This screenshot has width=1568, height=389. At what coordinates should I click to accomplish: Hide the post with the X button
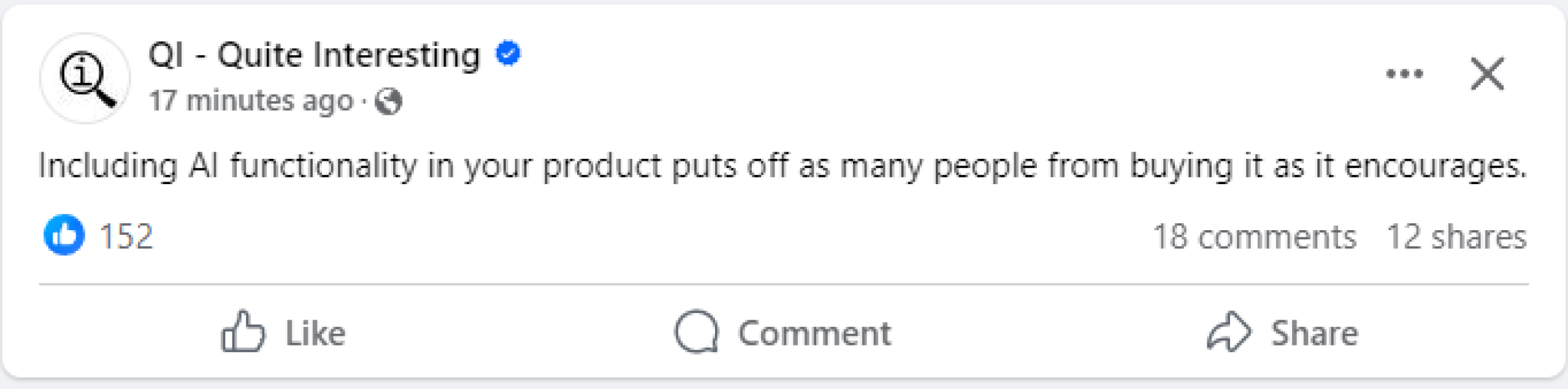1487,74
